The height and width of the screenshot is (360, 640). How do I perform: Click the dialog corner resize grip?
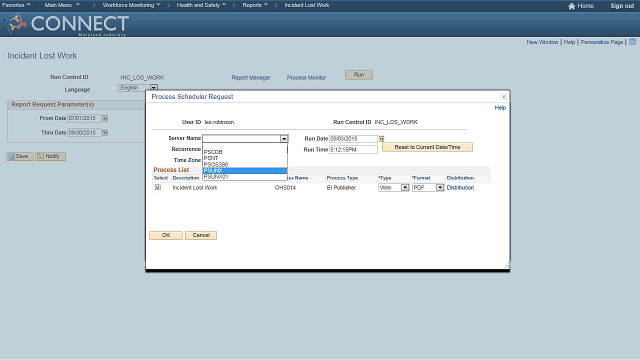[507, 266]
